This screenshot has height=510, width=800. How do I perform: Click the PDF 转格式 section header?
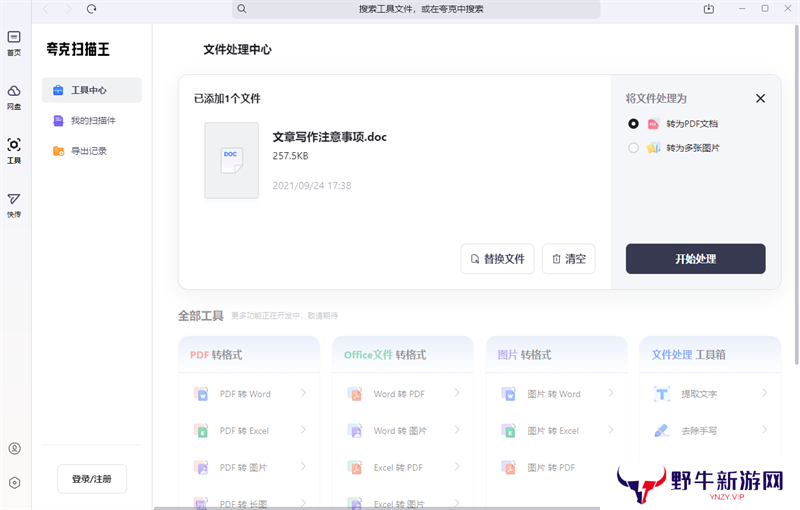click(x=216, y=354)
